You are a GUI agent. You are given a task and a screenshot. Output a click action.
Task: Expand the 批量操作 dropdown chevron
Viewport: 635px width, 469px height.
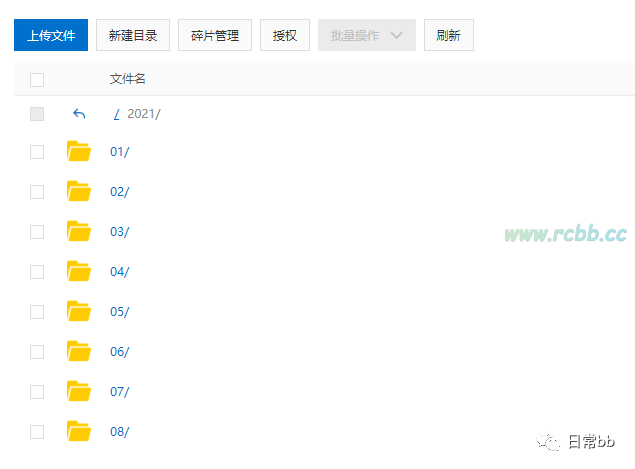(x=396, y=35)
